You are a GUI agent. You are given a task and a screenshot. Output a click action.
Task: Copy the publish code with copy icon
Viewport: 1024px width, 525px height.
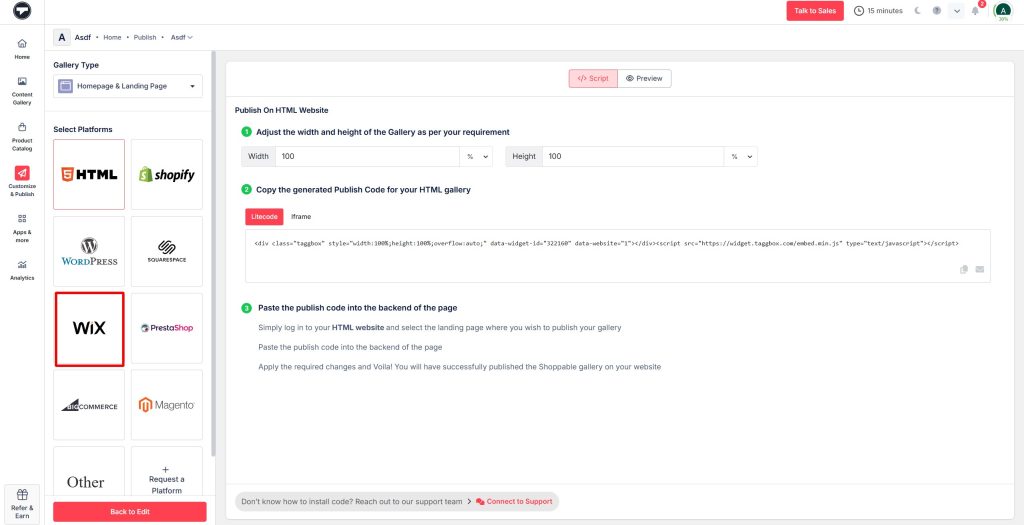point(964,269)
